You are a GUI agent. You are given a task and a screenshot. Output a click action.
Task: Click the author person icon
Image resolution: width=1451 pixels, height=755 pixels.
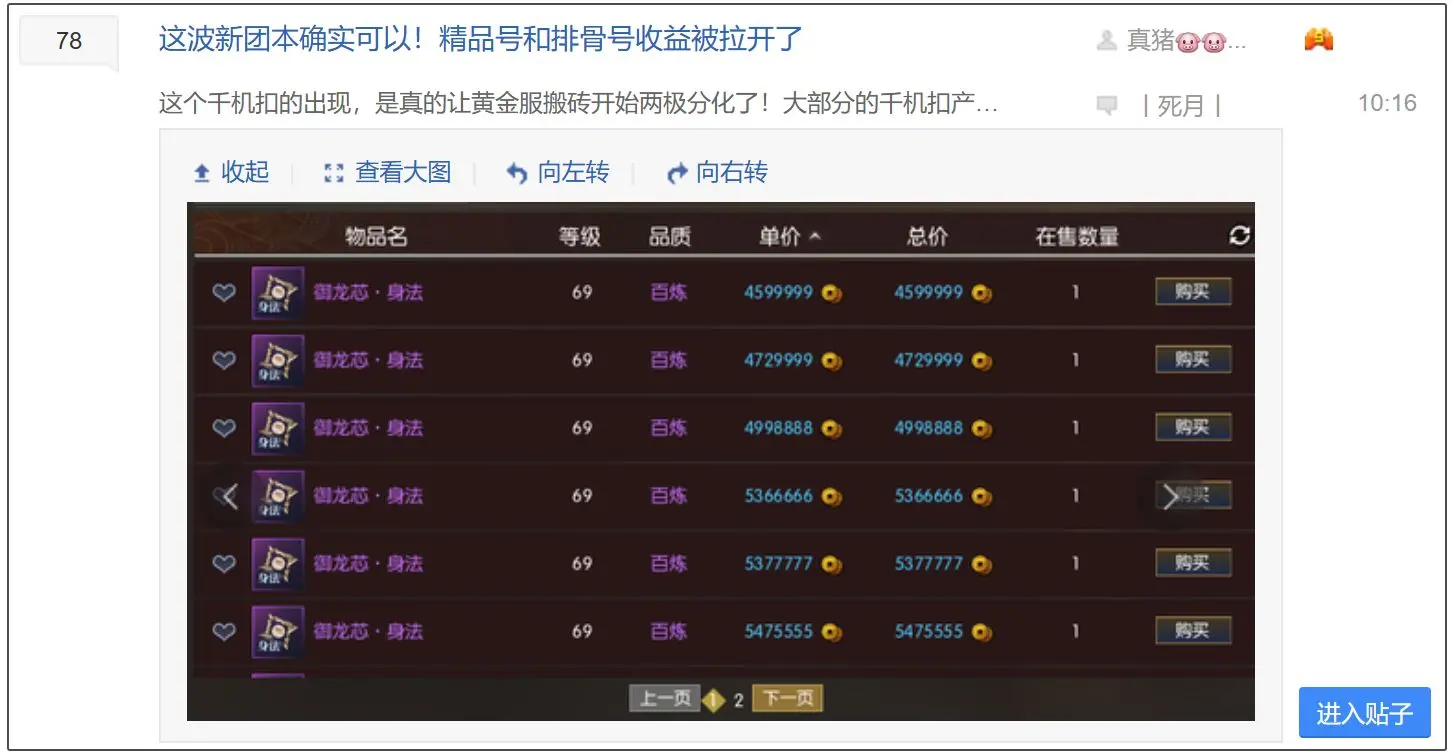click(1107, 41)
